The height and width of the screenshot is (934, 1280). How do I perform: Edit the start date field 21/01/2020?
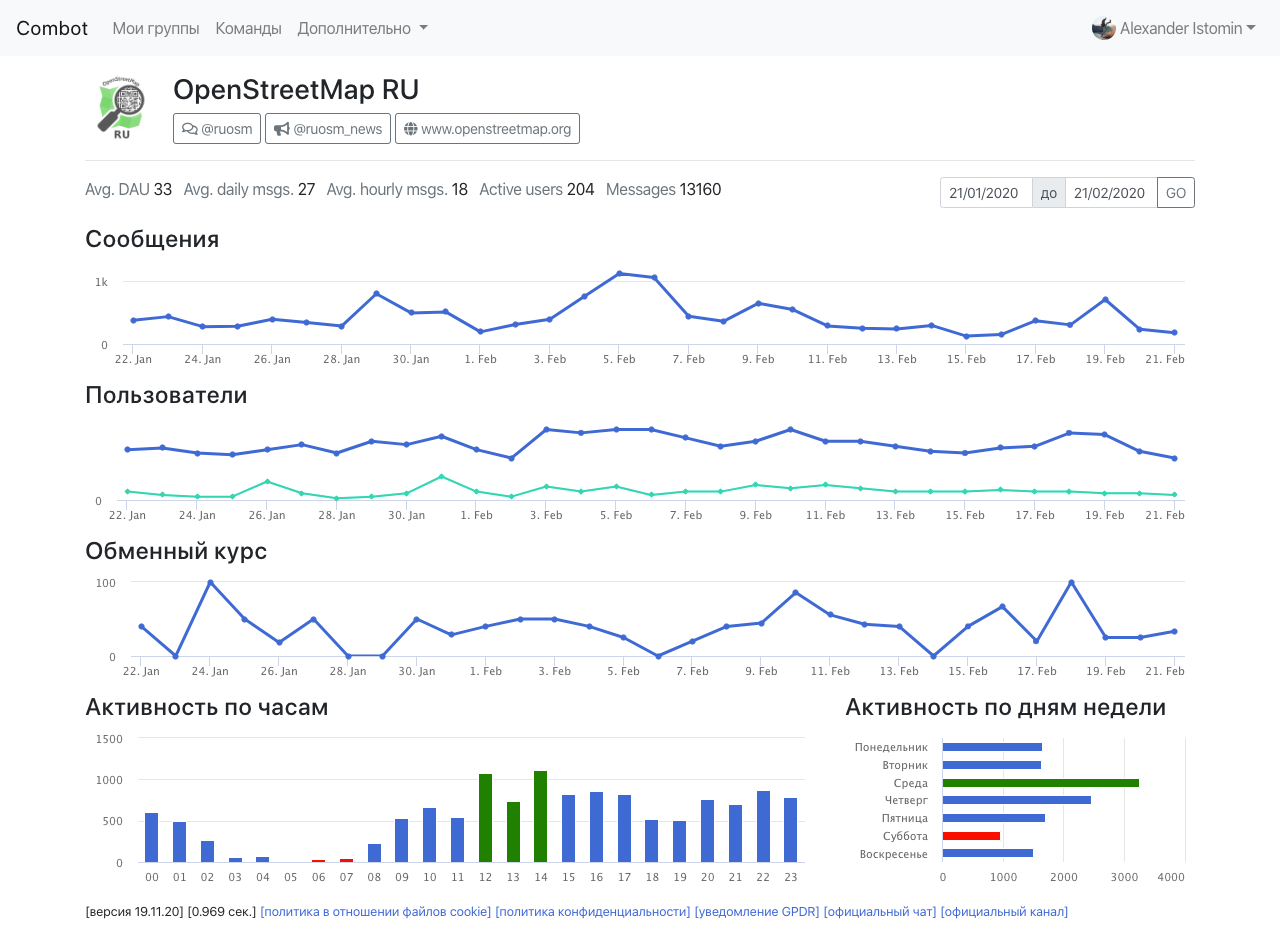pos(985,193)
